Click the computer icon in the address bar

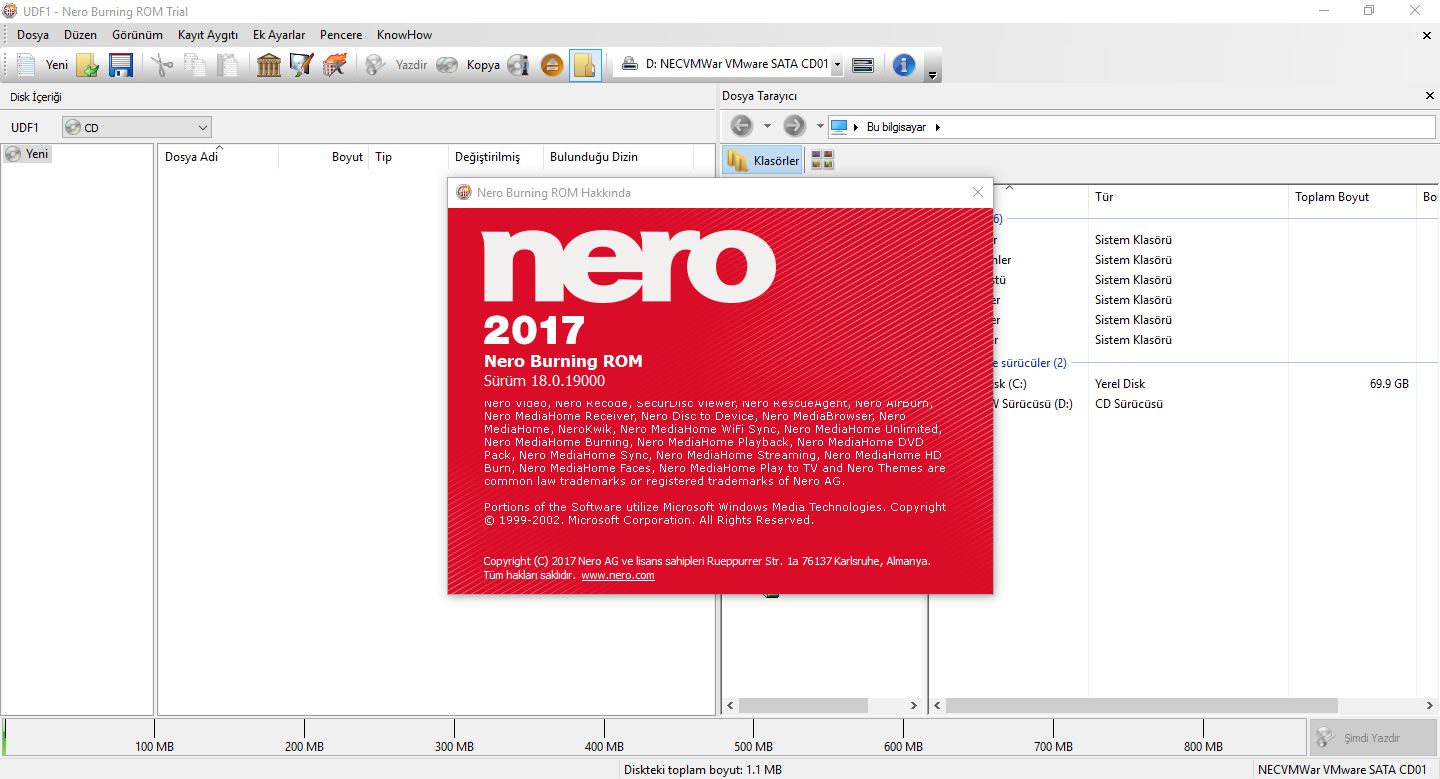[839, 127]
